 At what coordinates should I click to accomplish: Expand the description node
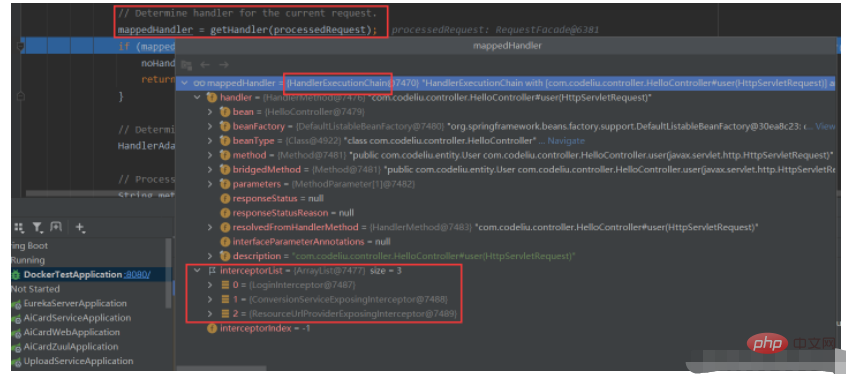pyautogui.click(x=210, y=256)
